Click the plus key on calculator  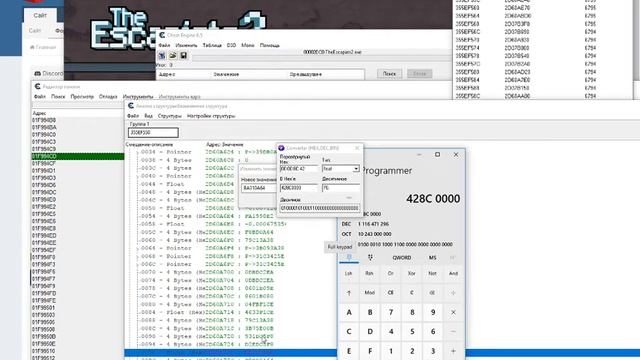pyautogui.click(x=453, y=351)
